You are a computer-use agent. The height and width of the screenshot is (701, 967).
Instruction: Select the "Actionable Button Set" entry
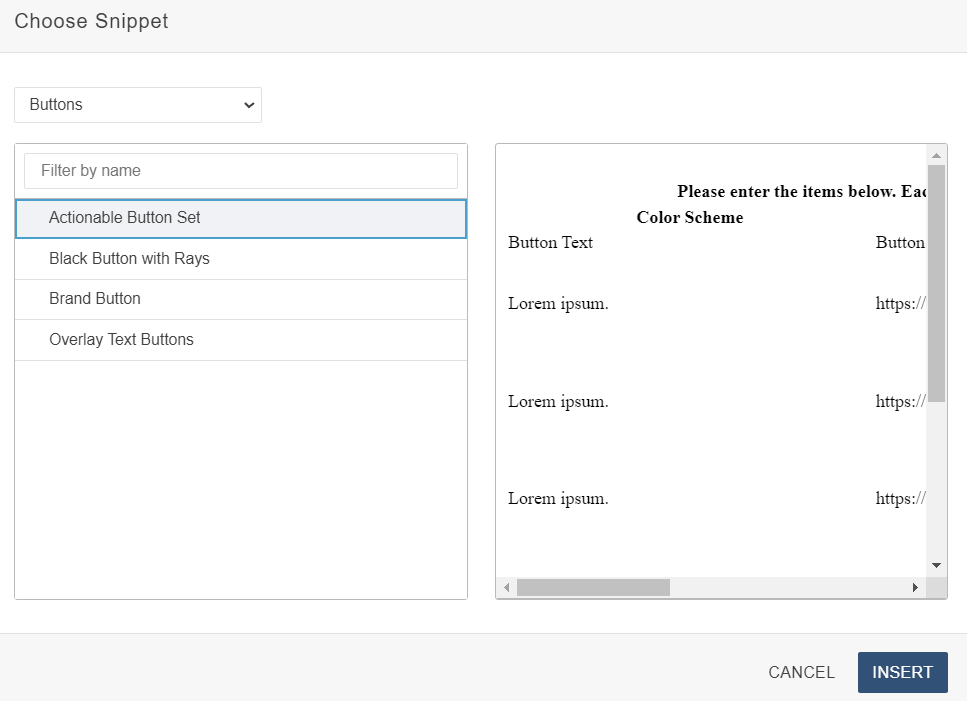[x=125, y=218]
